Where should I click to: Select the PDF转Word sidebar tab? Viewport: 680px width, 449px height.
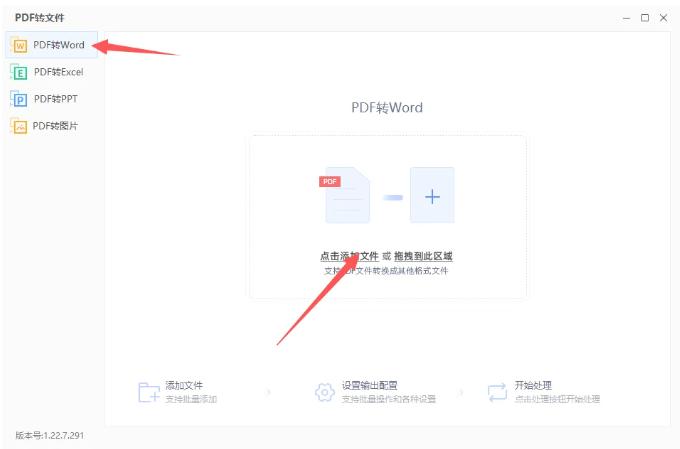52,45
